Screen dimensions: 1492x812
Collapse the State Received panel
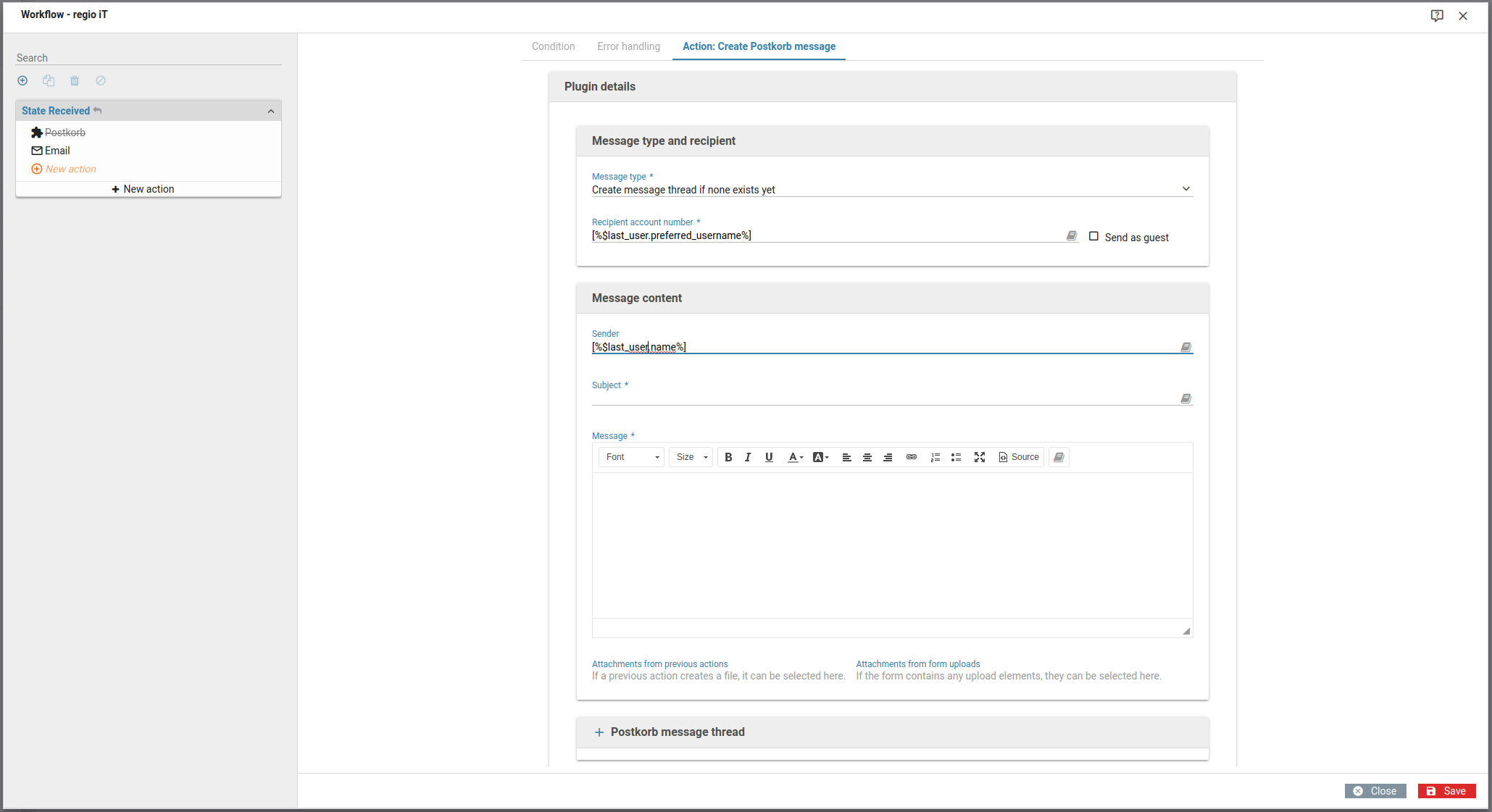pyautogui.click(x=271, y=111)
